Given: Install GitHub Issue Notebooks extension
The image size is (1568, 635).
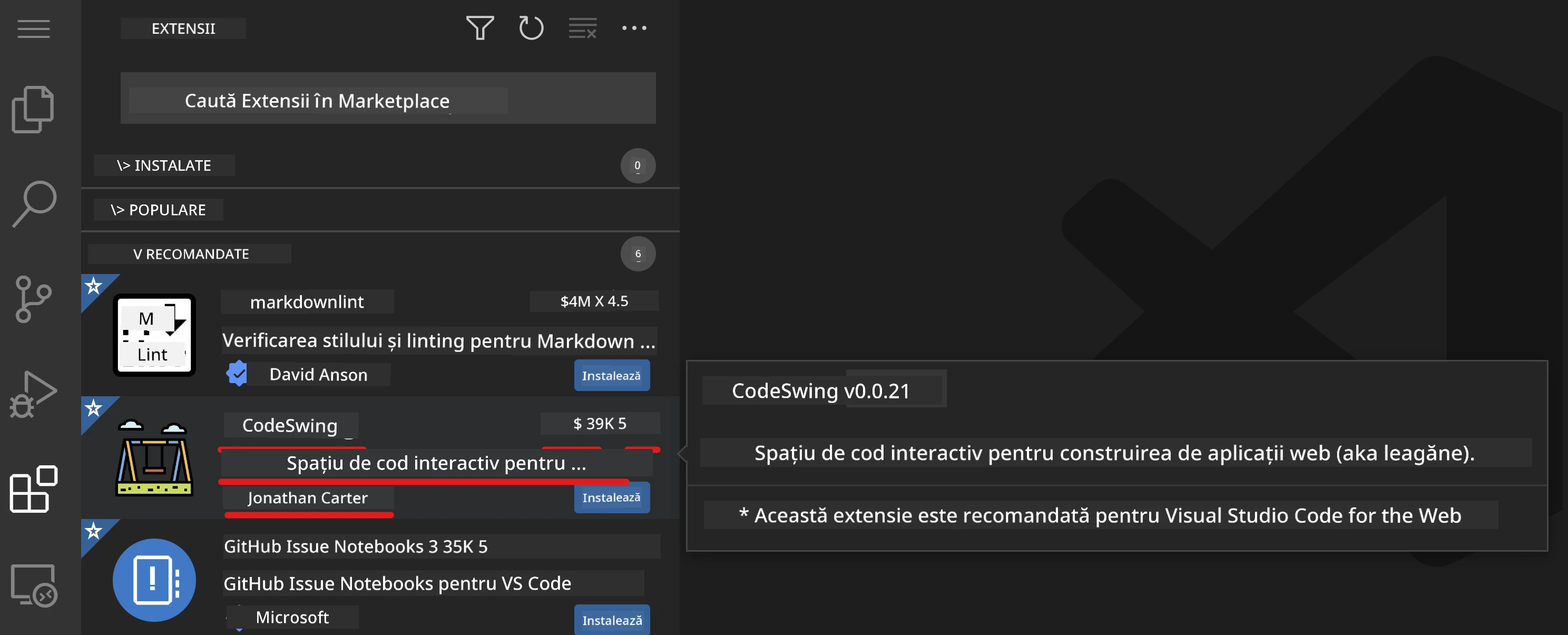Looking at the screenshot, I should tap(612, 620).
